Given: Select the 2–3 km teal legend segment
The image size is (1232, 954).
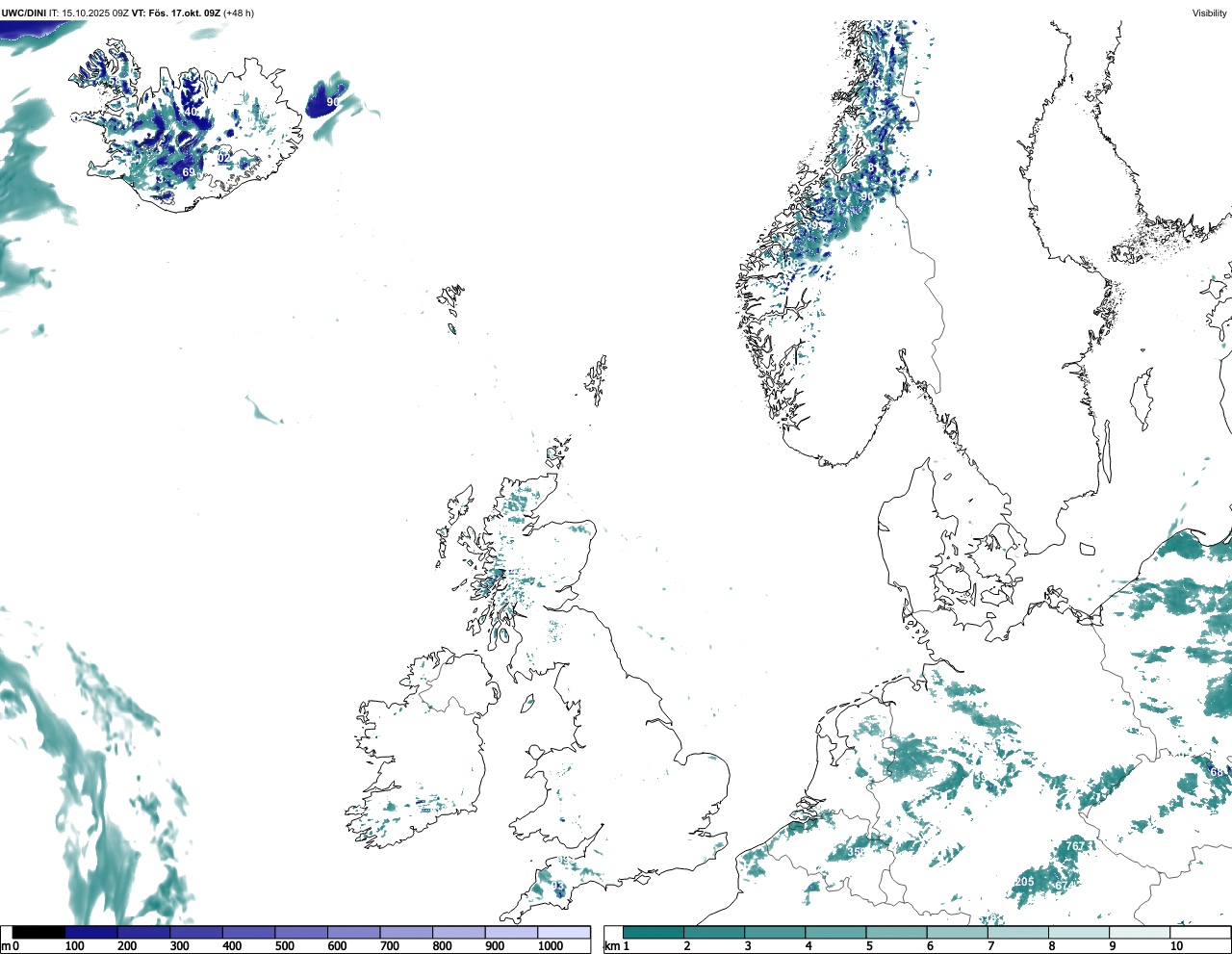Looking at the screenshot, I should coord(714,932).
